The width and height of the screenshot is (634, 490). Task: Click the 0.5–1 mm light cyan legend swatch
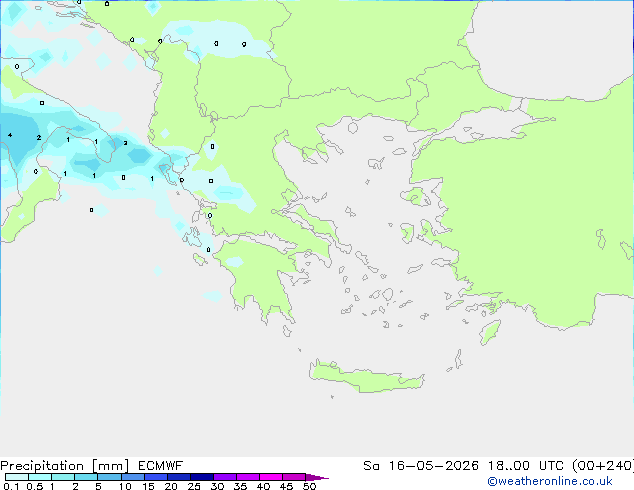click(x=40, y=477)
